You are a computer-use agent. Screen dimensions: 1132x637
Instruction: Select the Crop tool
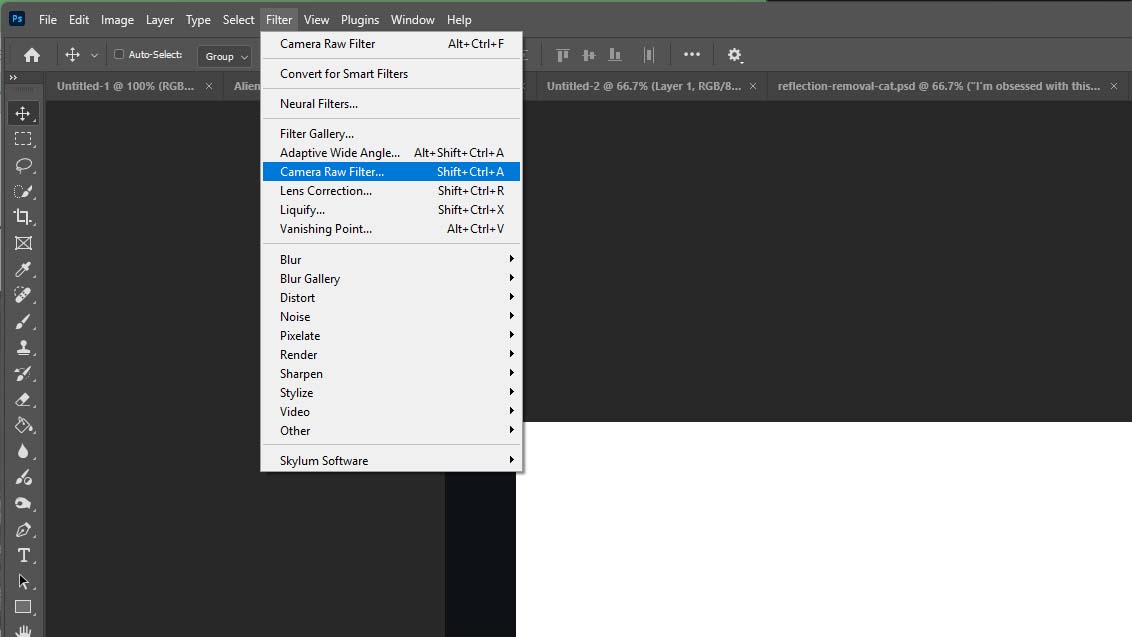coord(23,217)
